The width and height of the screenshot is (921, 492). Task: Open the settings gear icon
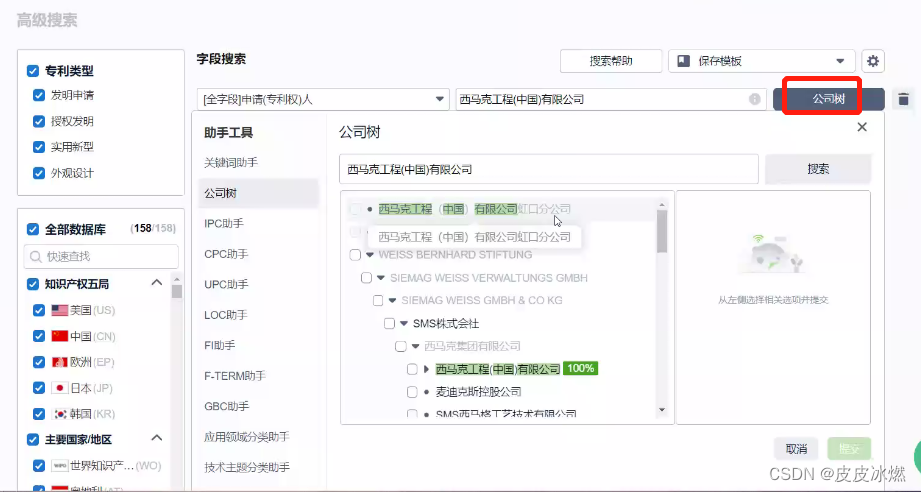(873, 61)
